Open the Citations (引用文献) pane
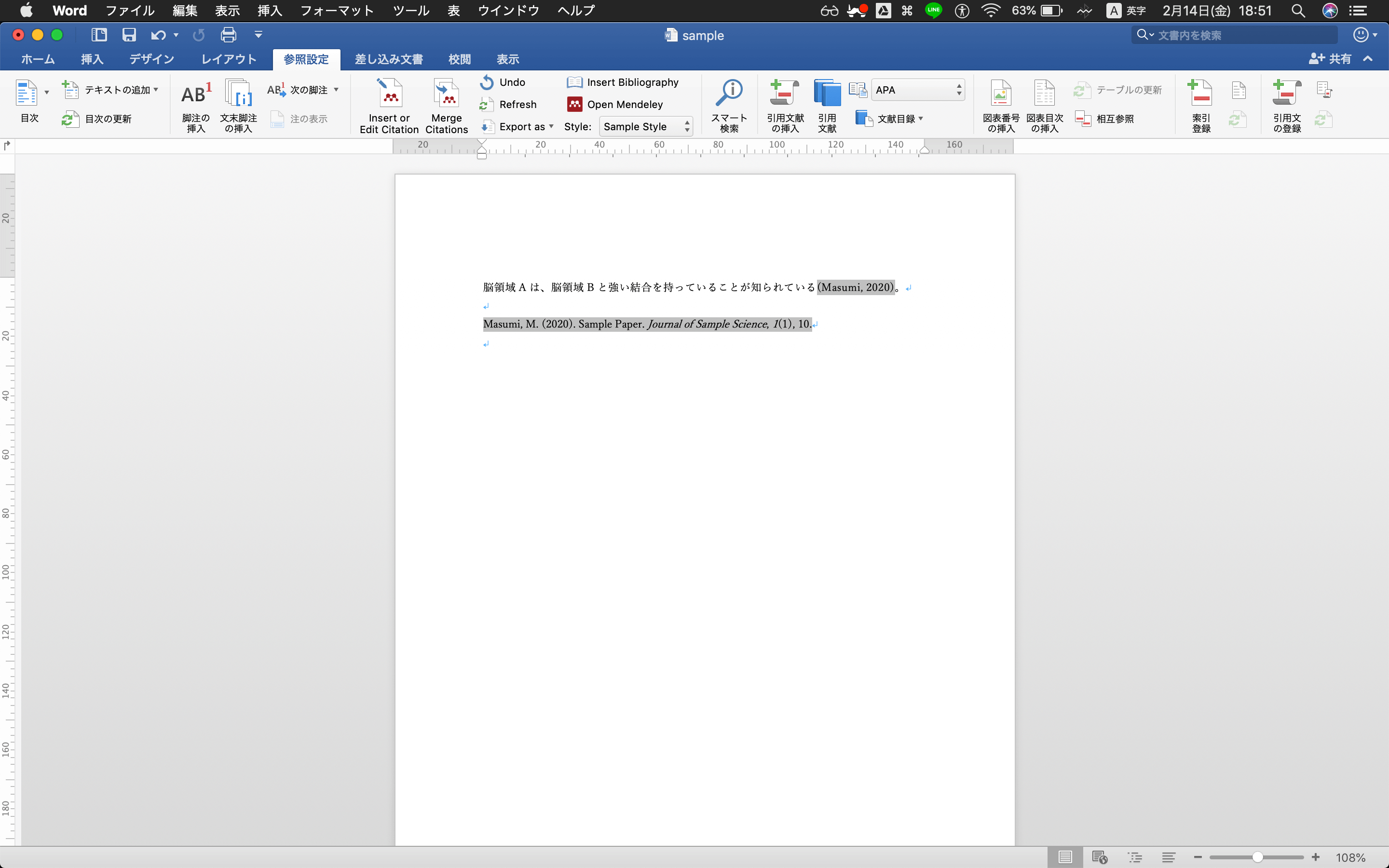The image size is (1389, 868). (x=827, y=106)
